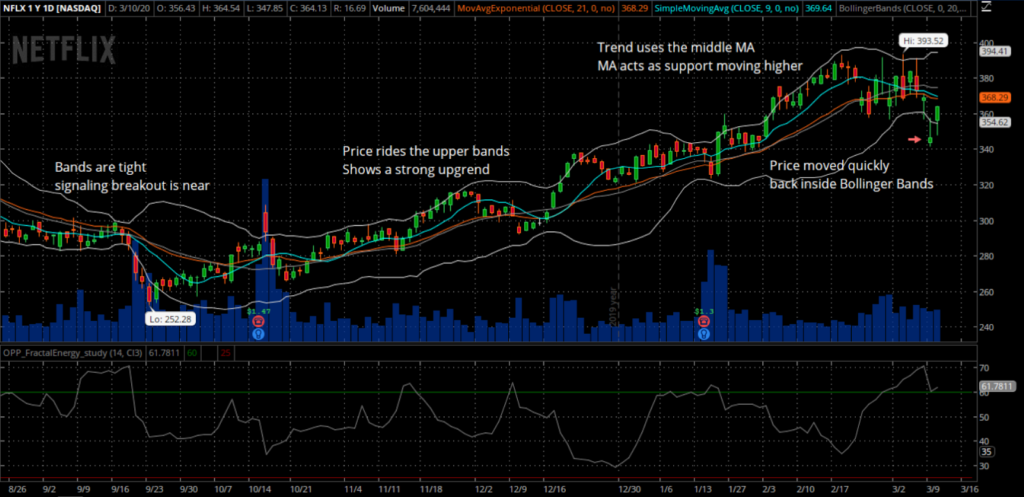Click the 9/16 date on time axis

pyautogui.click(x=118, y=489)
